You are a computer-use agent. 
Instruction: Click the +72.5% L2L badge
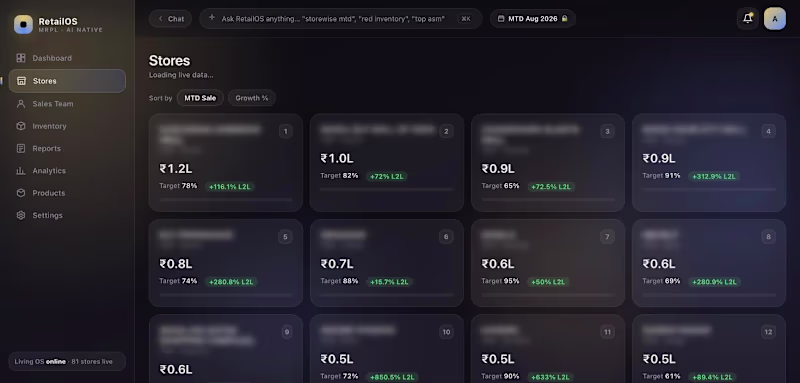tap(551, 187)
